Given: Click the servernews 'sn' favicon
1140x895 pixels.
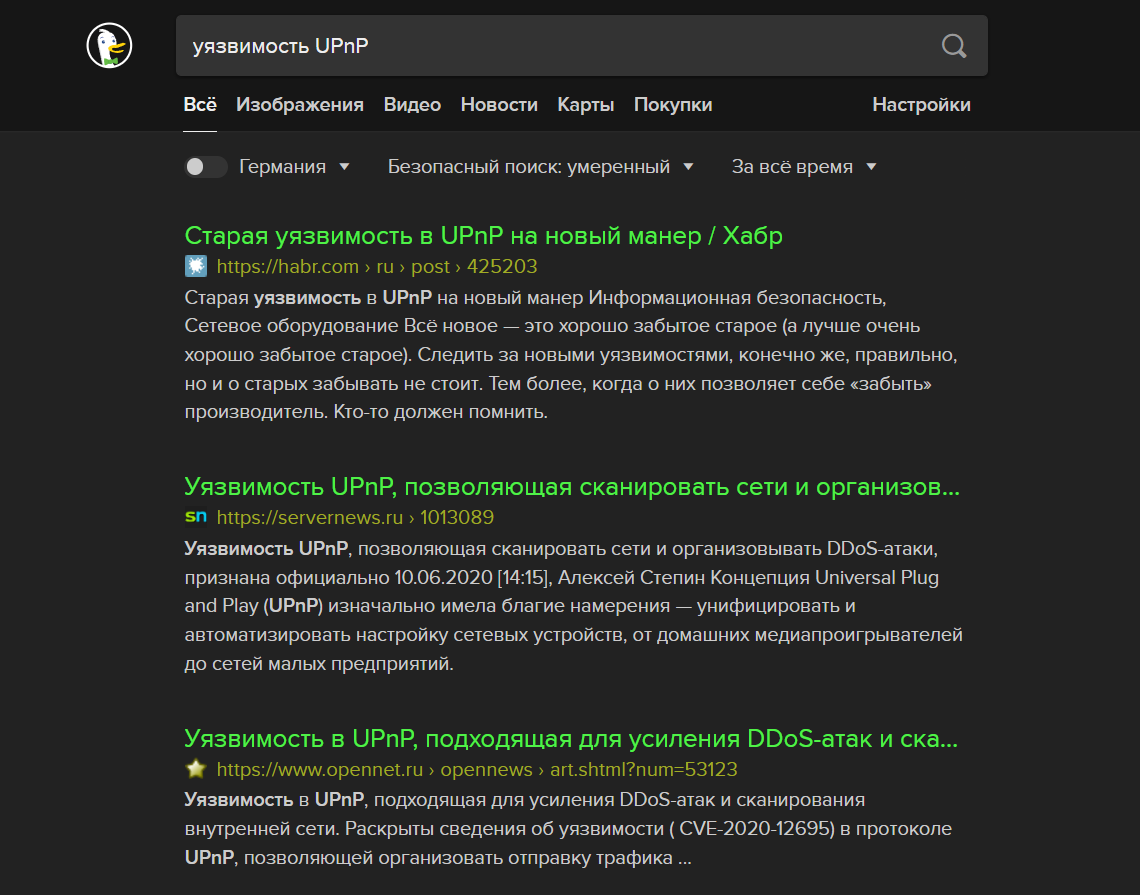Looking at the screenshot, I should pyautogui.click(x=196, y=517).
